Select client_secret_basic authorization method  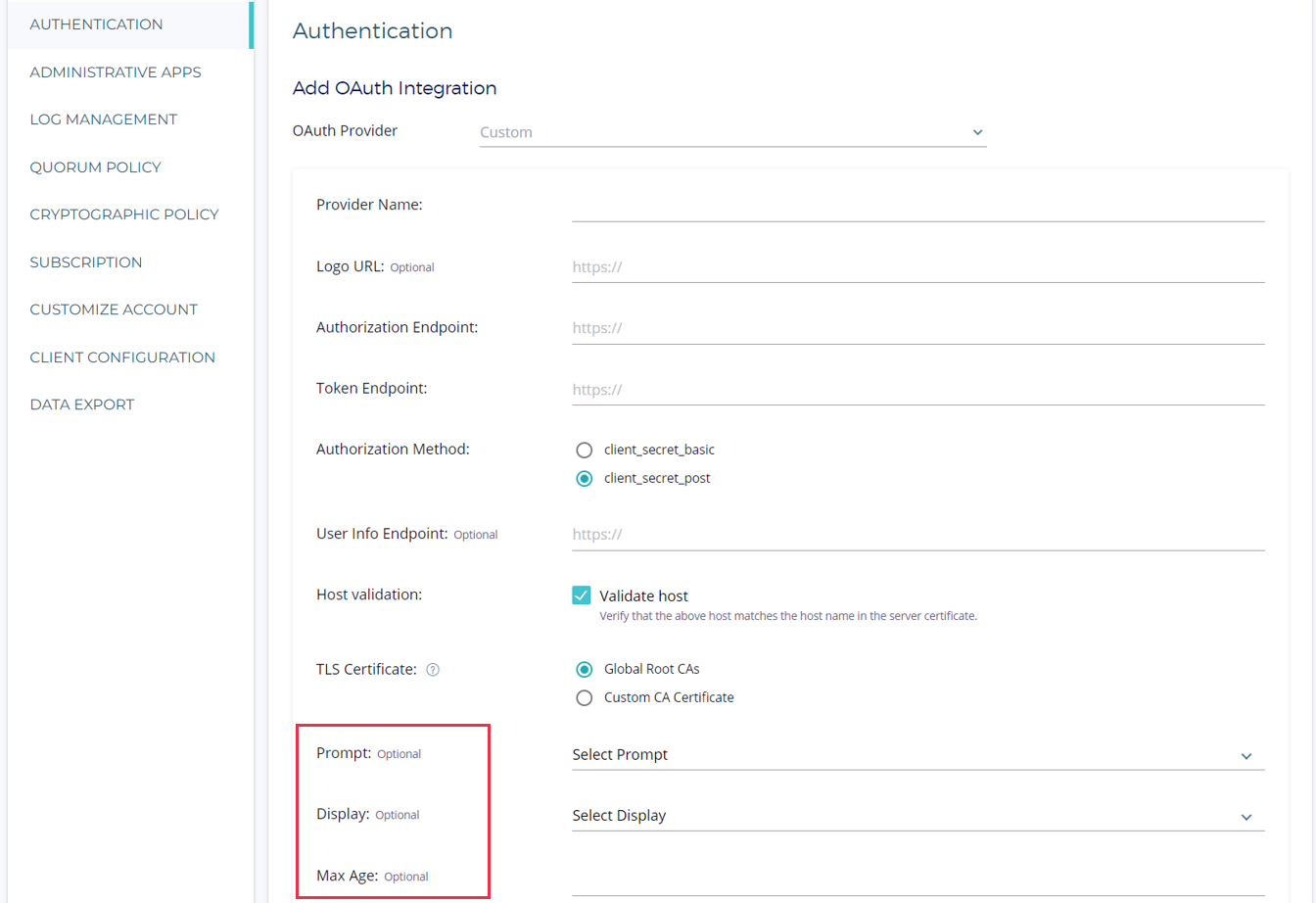(585, 451)
